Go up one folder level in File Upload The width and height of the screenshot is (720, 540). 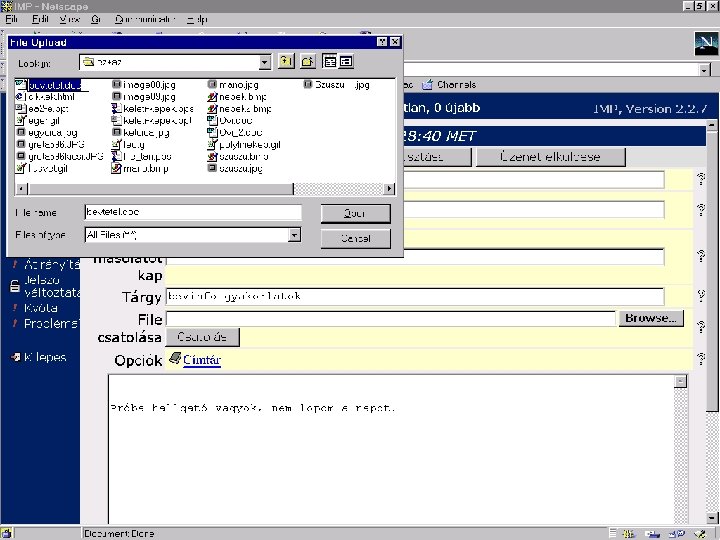click(286, 61)
